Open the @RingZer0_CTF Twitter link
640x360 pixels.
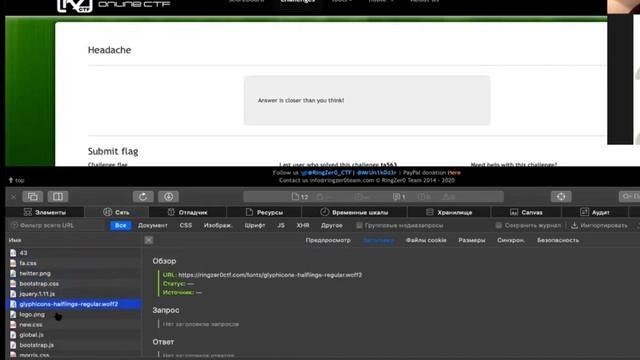(327, 173)
